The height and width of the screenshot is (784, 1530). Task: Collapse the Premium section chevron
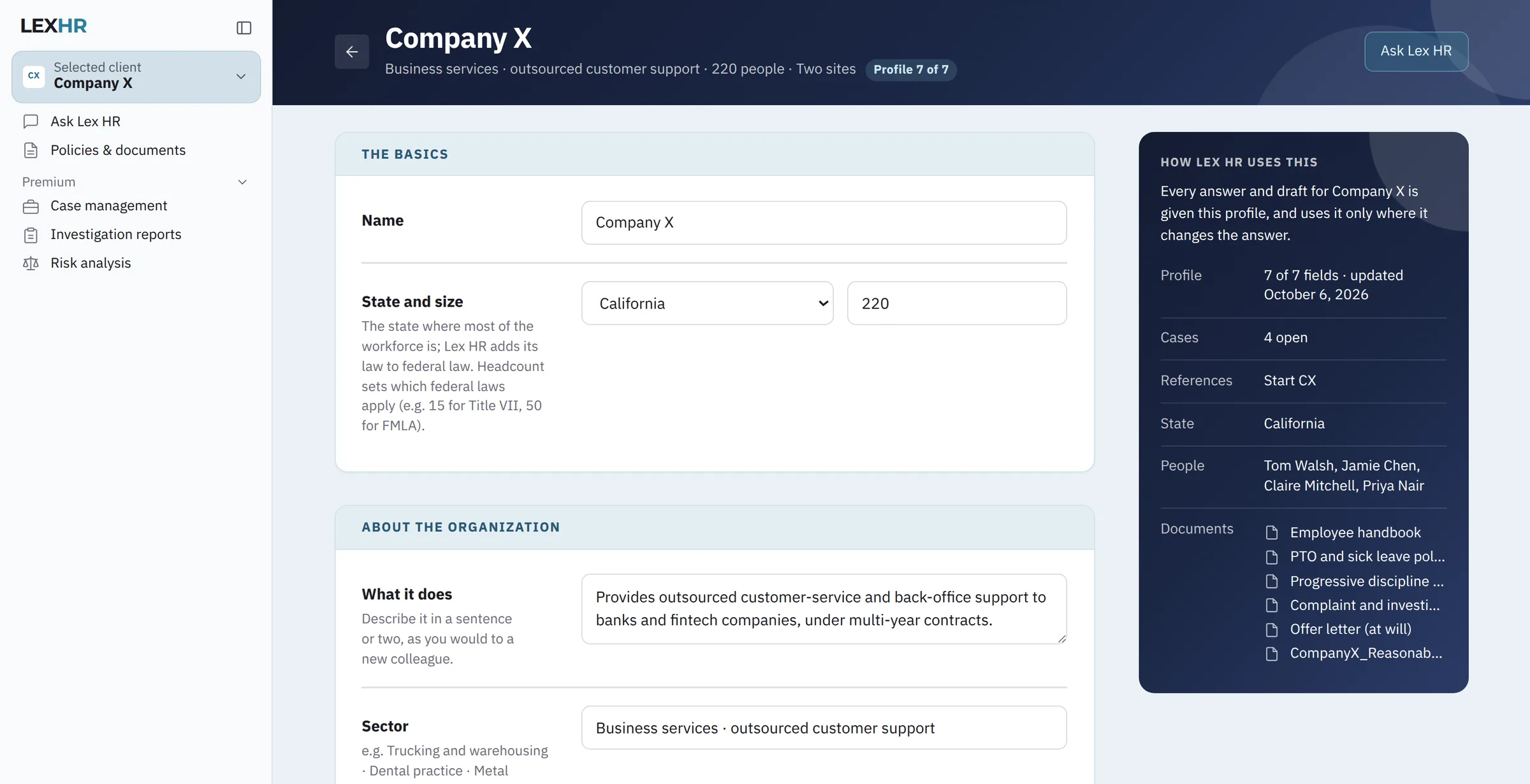[x=242, y=182]
